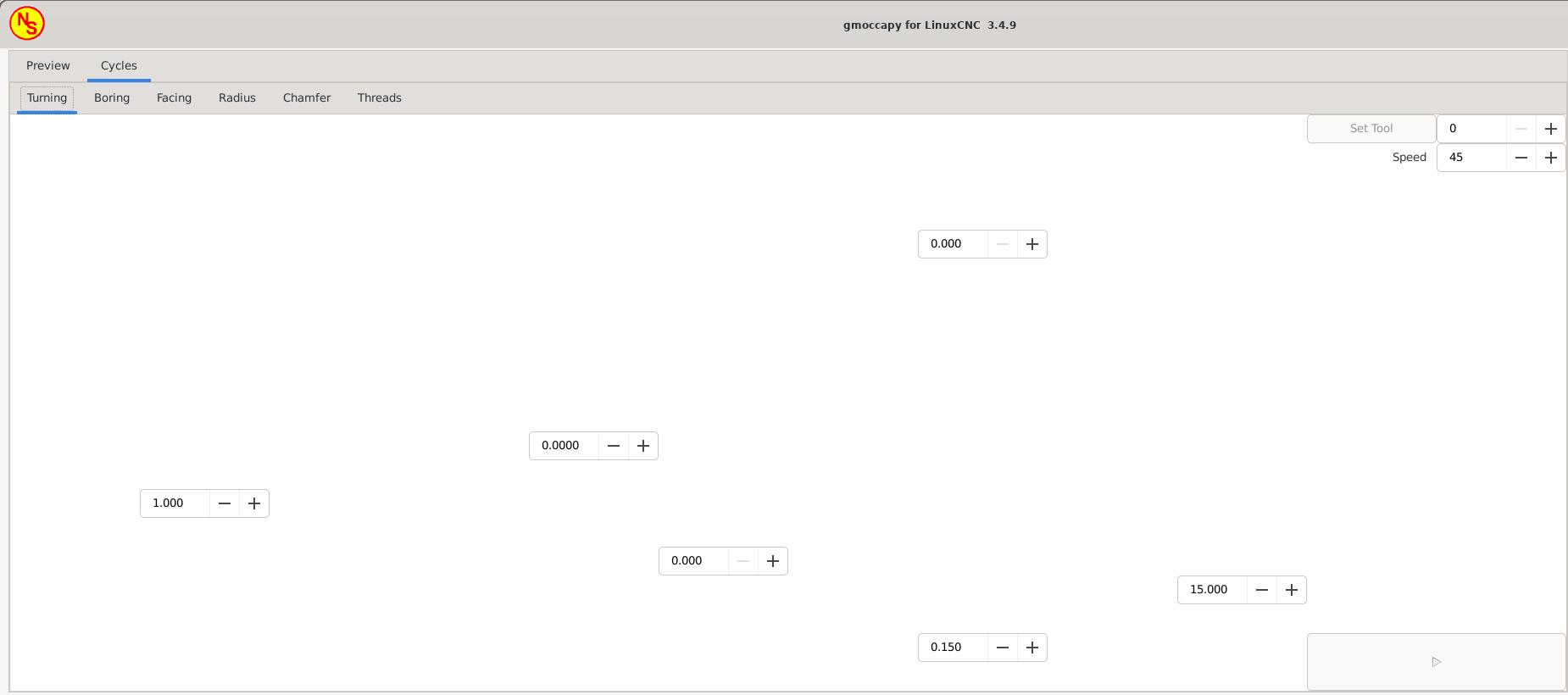Click the NS logo icon in title bar
The width and height of the screenshot is (1568, 695).
pos(27,24)
